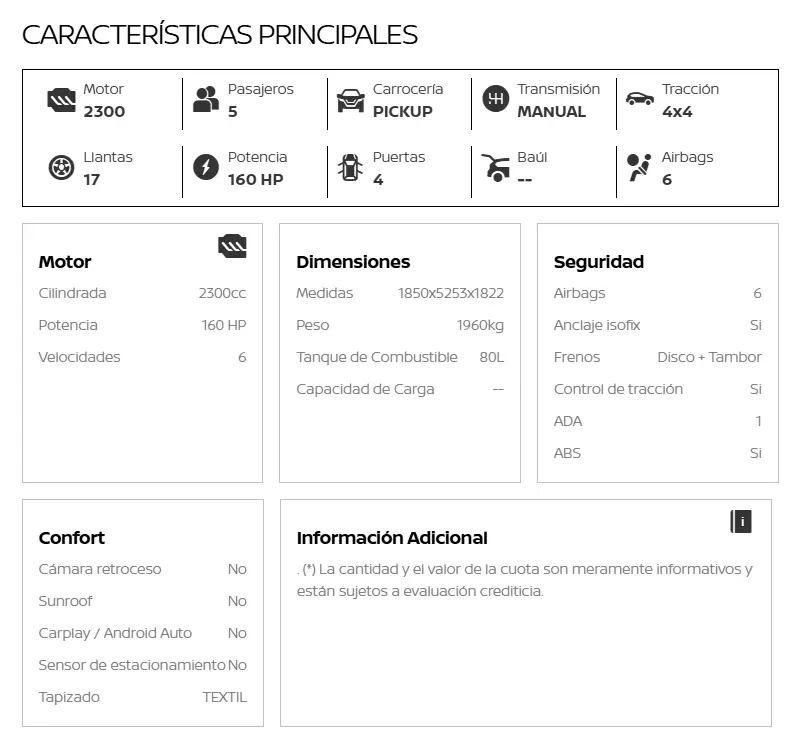The image size is (799, 733).
Task: Click the car icon beside Tracción 4x4
Action: 640,99
